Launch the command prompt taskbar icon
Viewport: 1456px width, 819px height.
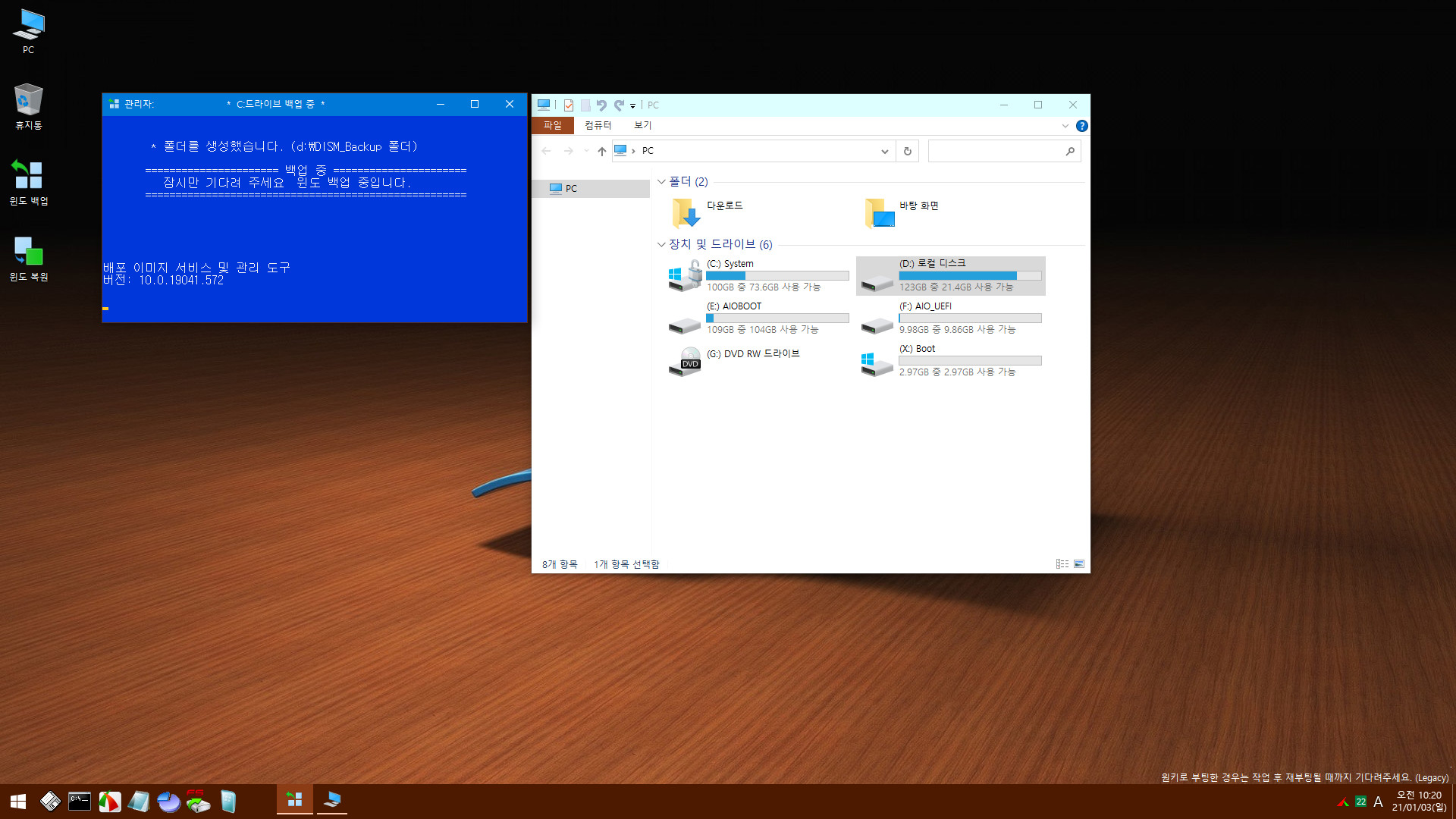(x=80, y=802)
